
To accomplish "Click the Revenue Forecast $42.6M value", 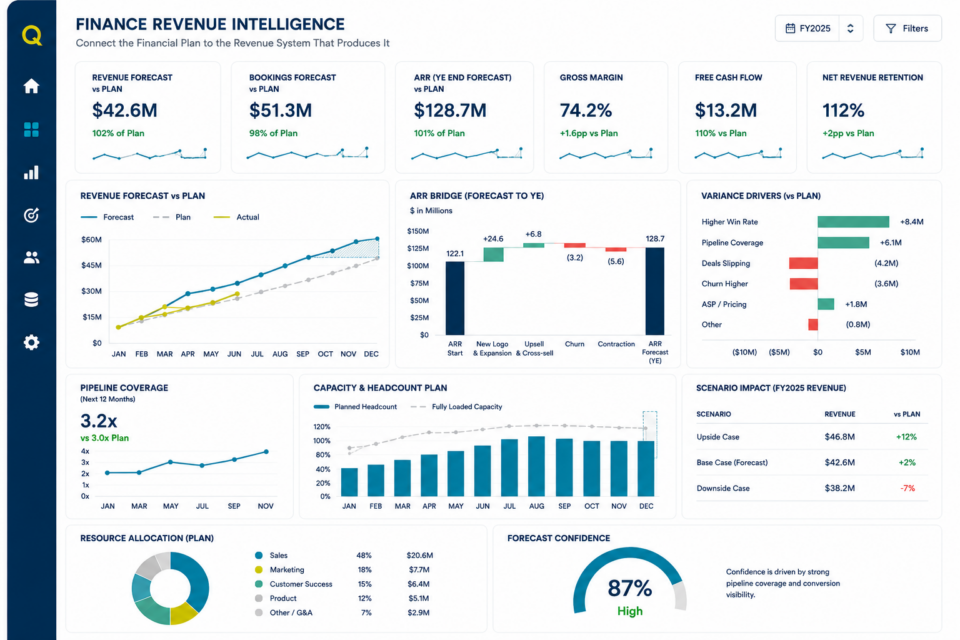I will pos(125,110).
